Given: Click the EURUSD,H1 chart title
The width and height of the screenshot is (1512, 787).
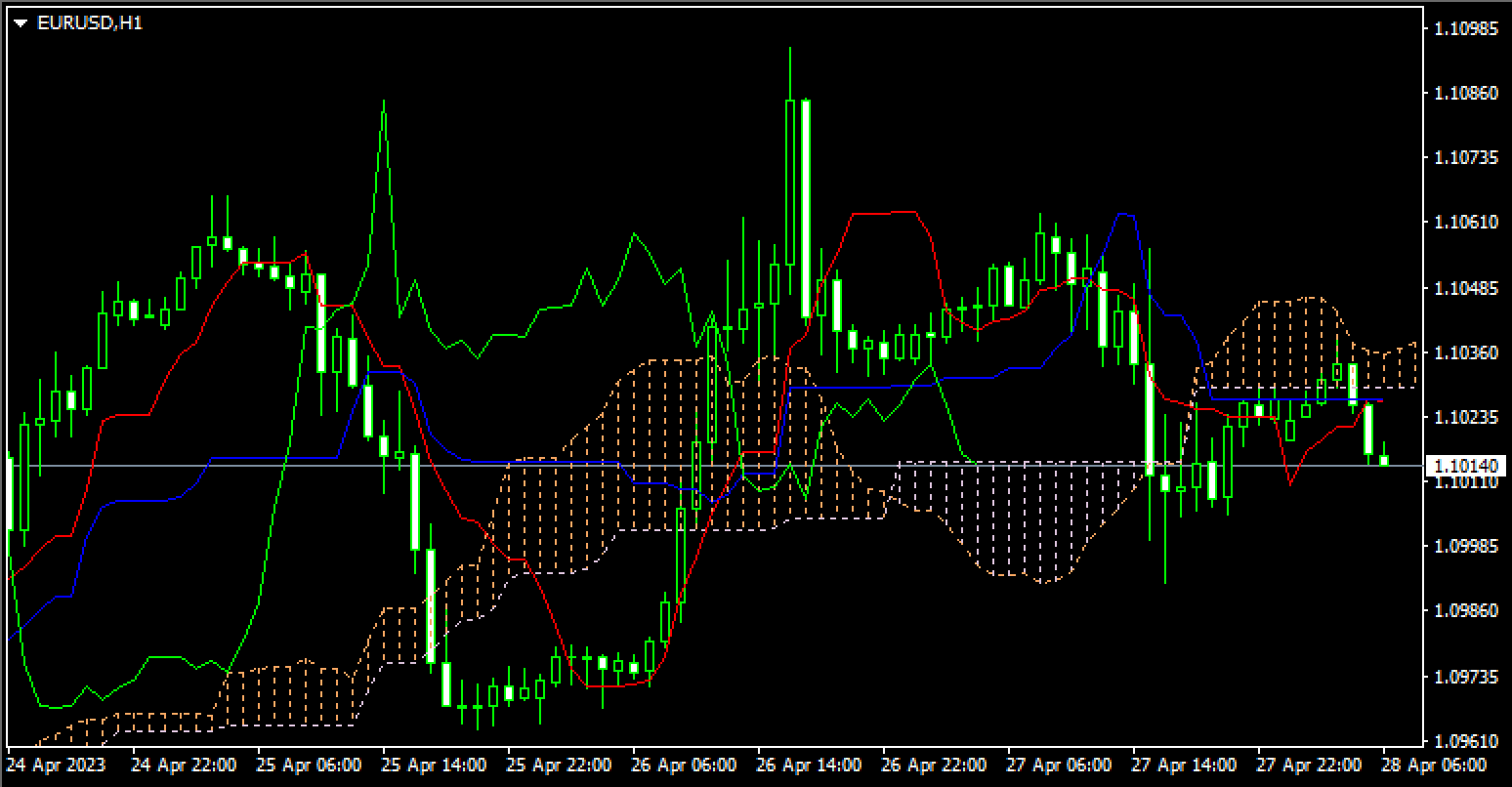Looking at the screenshot, I should click(89, 22).
